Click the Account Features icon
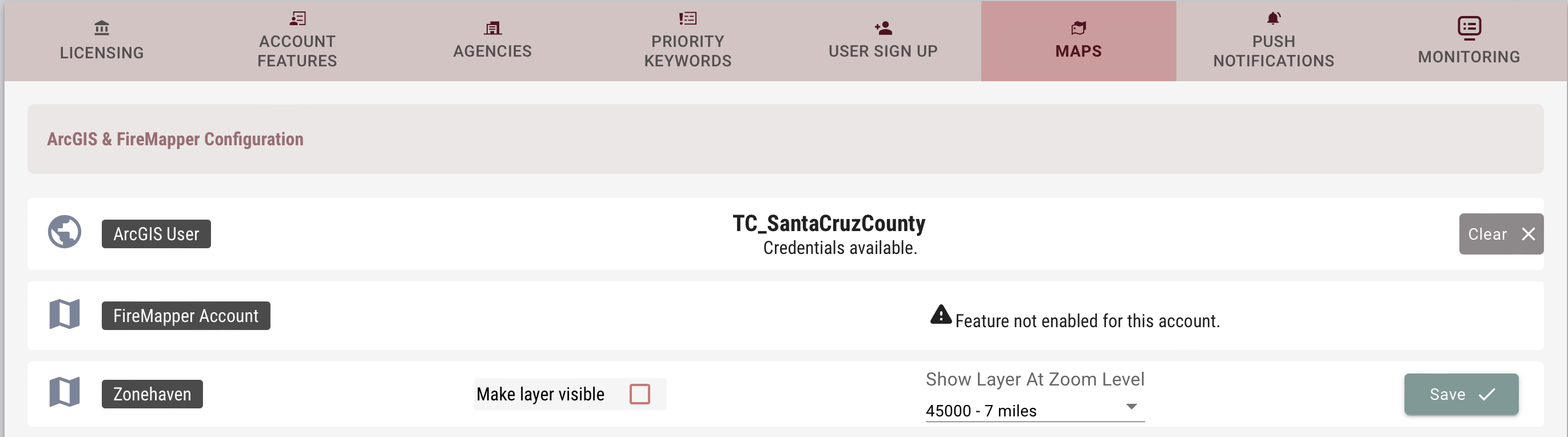The height and width of the screenshot is (437, 1568). coord(298,18)
